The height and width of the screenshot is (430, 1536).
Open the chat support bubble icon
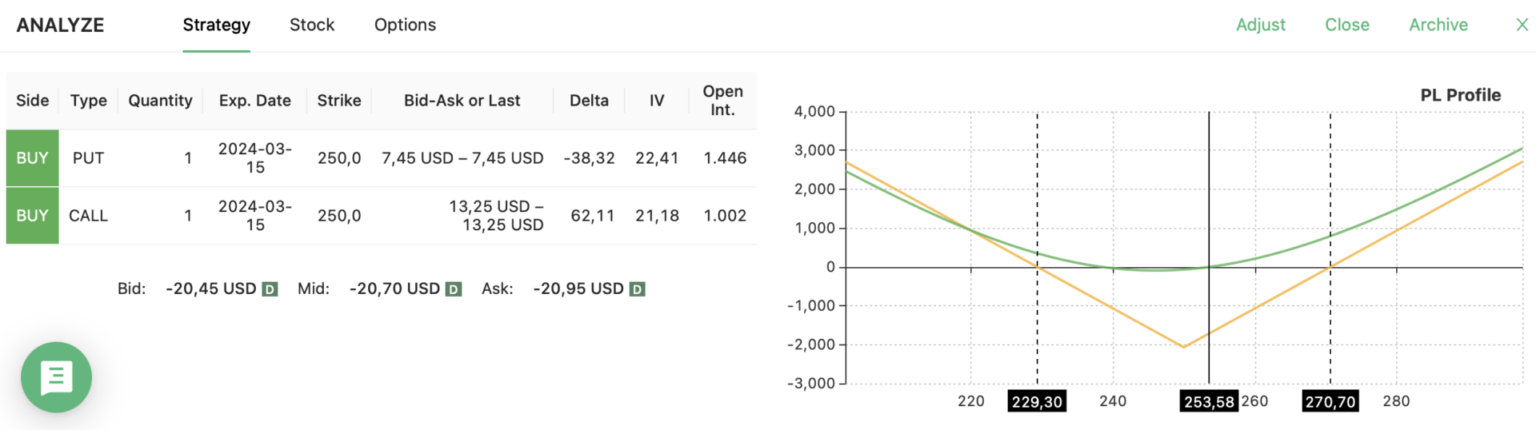click(x=56, y=377)
